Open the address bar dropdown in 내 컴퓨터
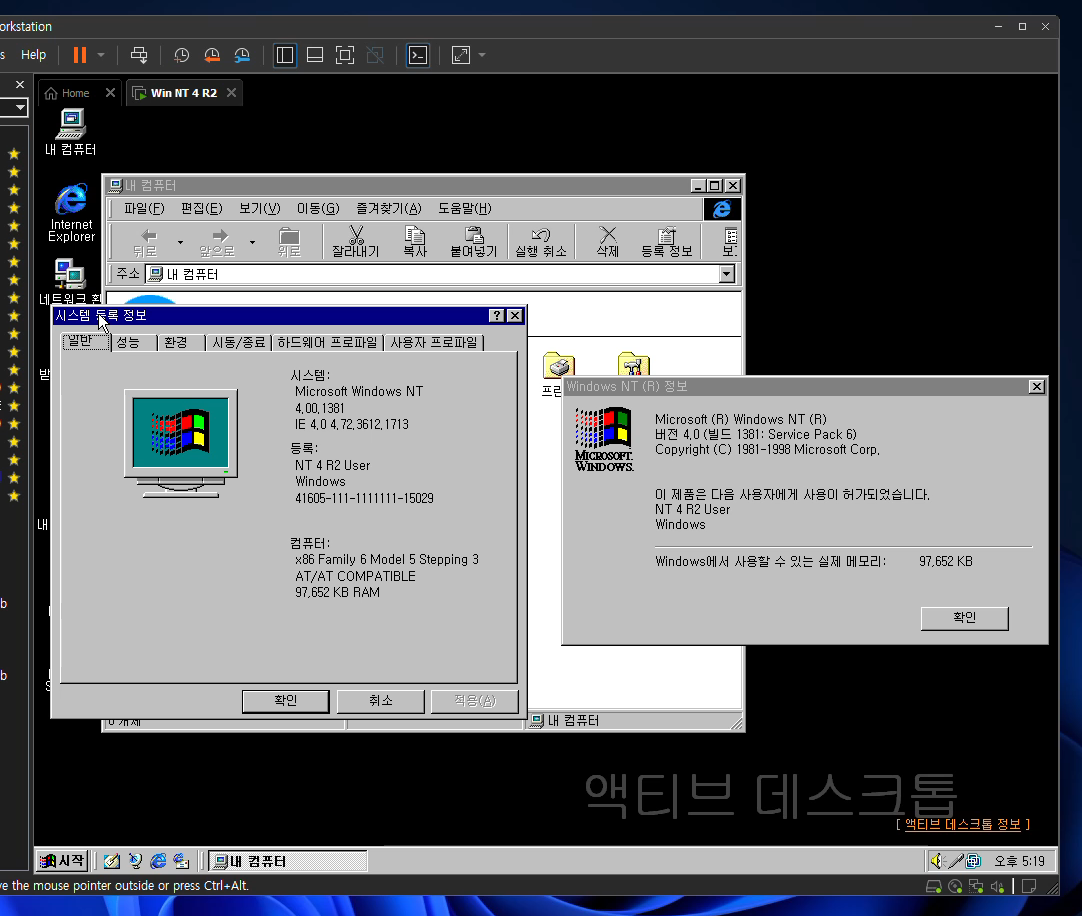1082x916 pixels. click(x=727, y=274)
